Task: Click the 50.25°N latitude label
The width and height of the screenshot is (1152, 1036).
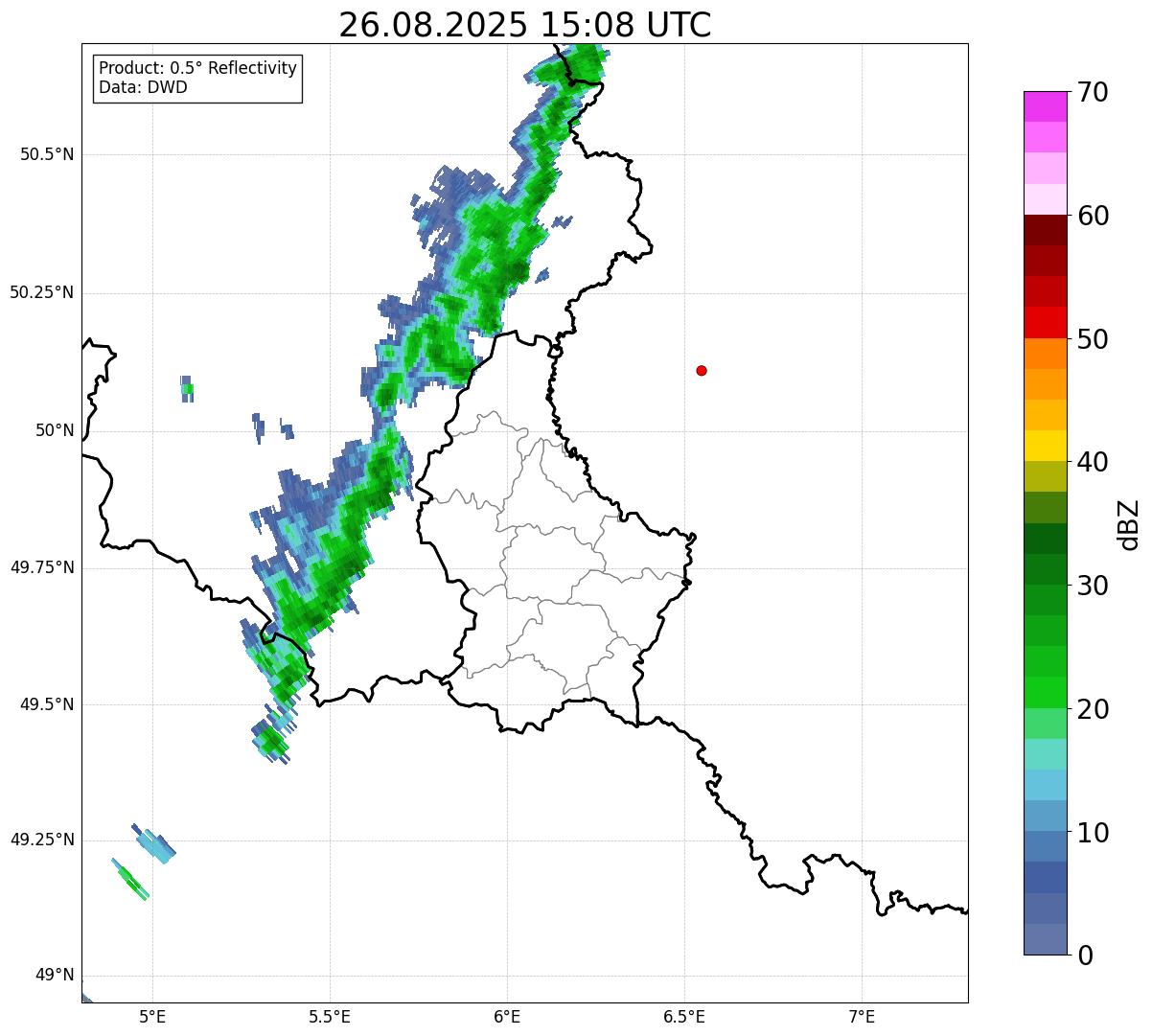Action: (42, 292)
